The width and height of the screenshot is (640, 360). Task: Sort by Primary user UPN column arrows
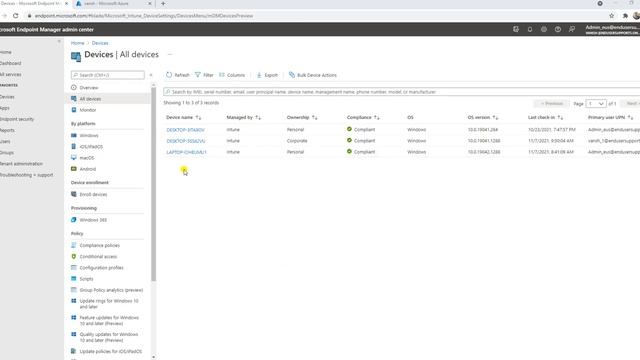pyautogui.click(x=630, y=118)
